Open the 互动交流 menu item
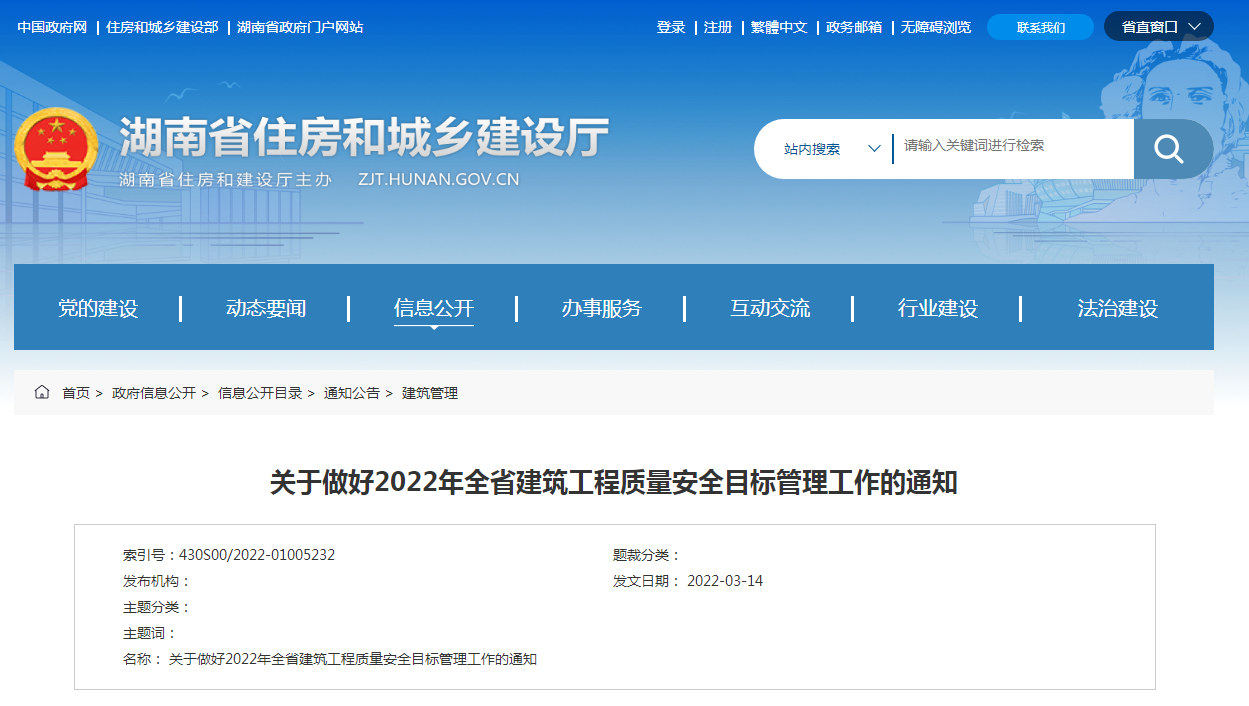The image size is (1249, 706). click(770, 308)
